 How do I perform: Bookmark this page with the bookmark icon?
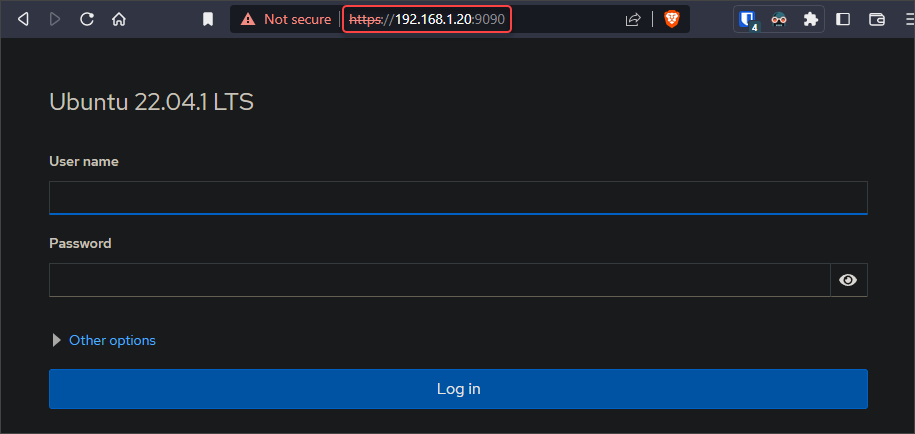coord(208,20)
